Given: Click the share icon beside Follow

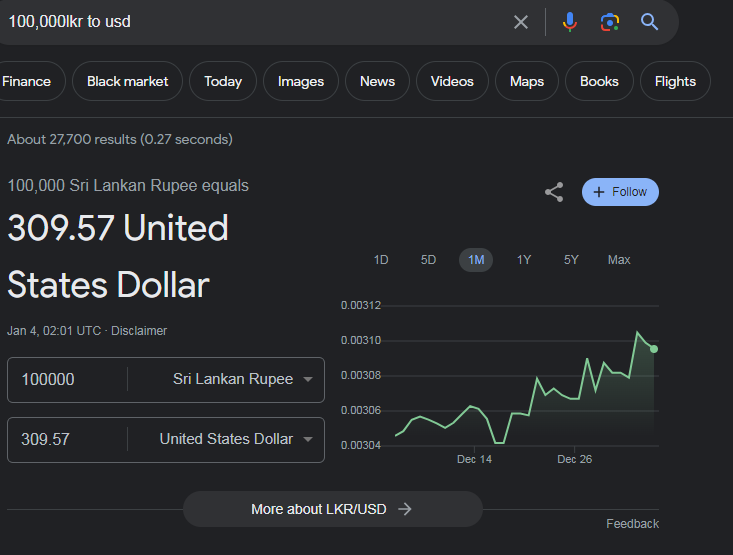Looking at the screenshot, I should (554, 192).
